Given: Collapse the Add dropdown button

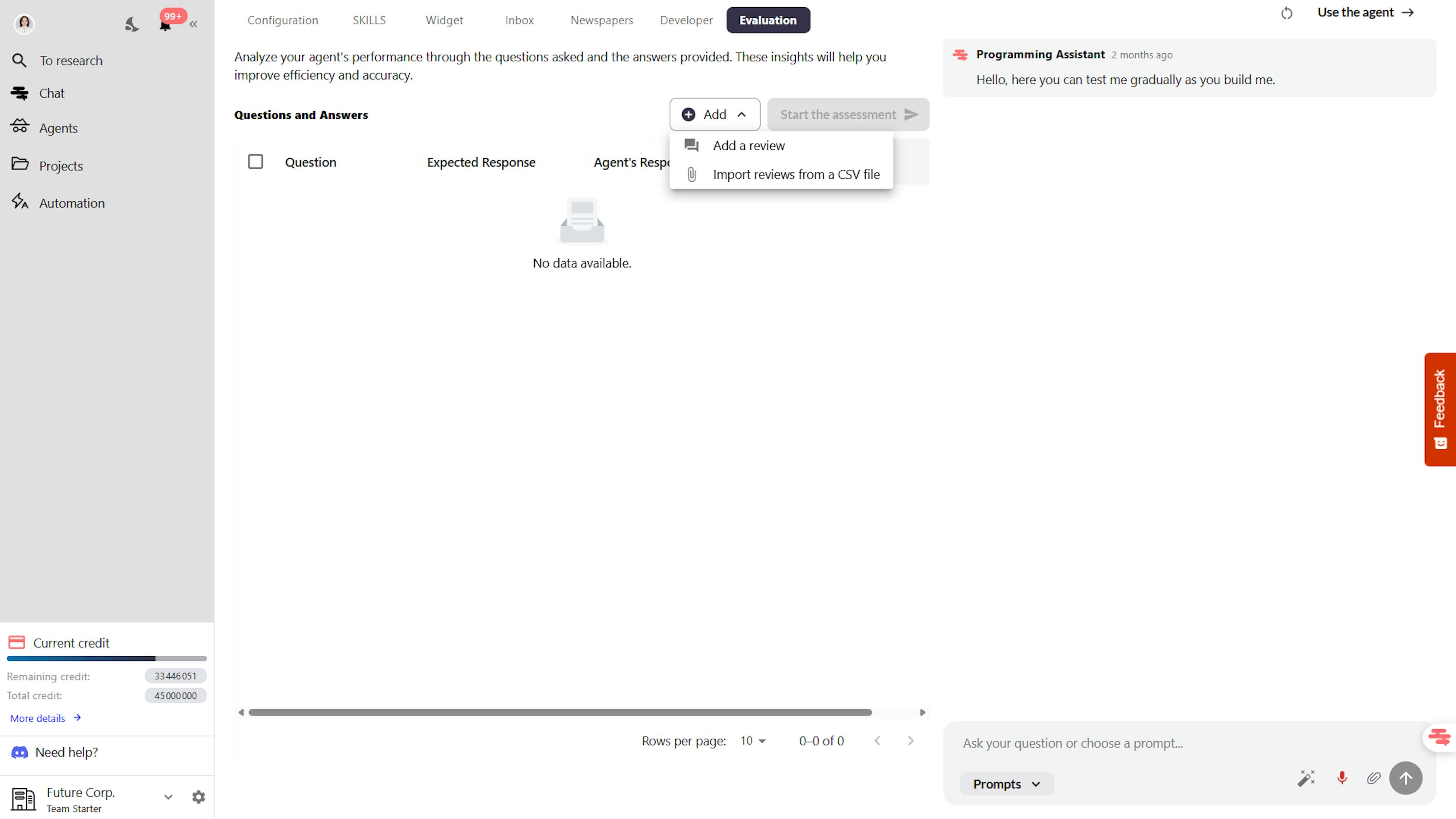Looking at the screenshot, I should point(714,115).
